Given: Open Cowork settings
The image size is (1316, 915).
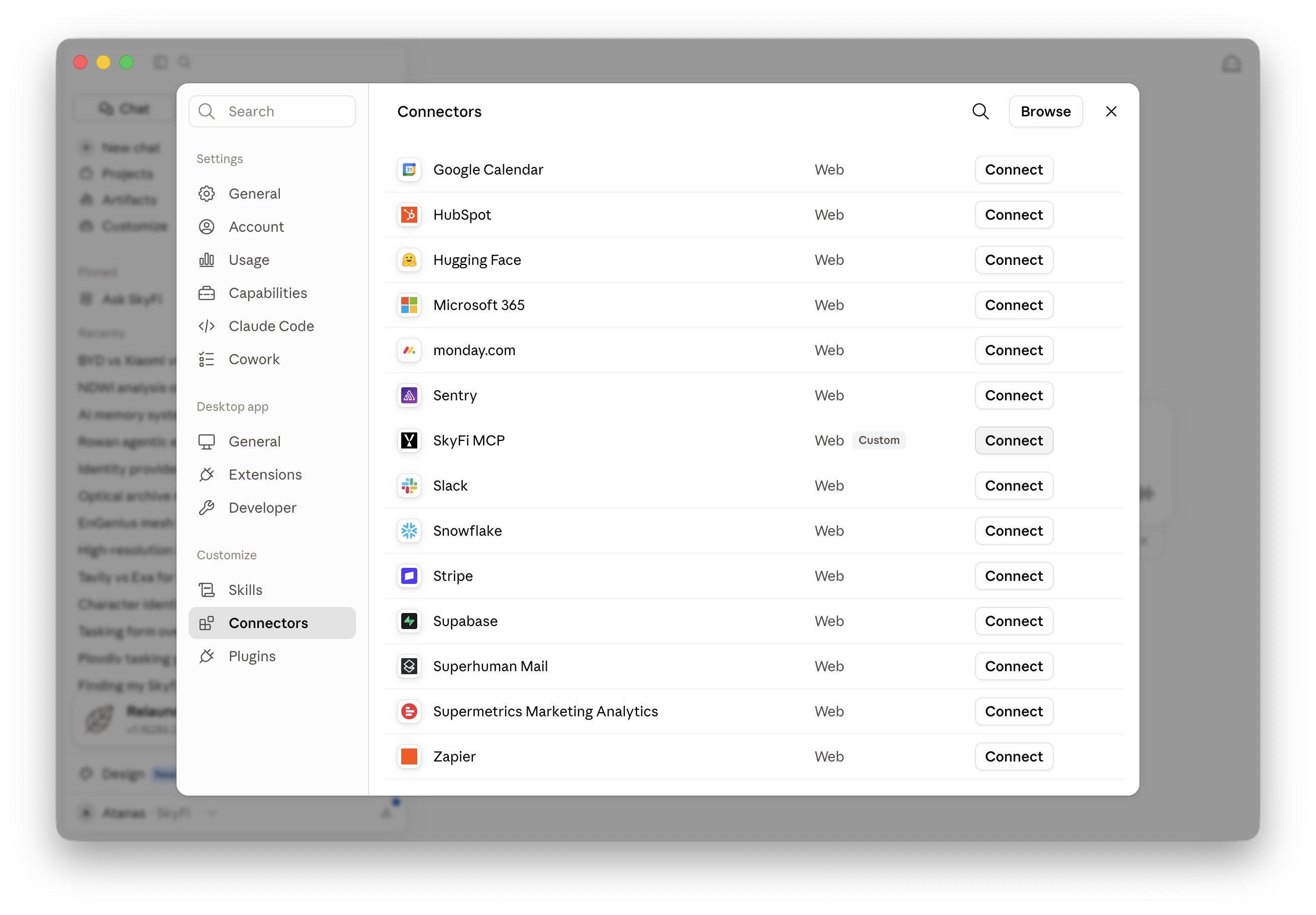Looking at the screenshot, I should tap(272, 360).
